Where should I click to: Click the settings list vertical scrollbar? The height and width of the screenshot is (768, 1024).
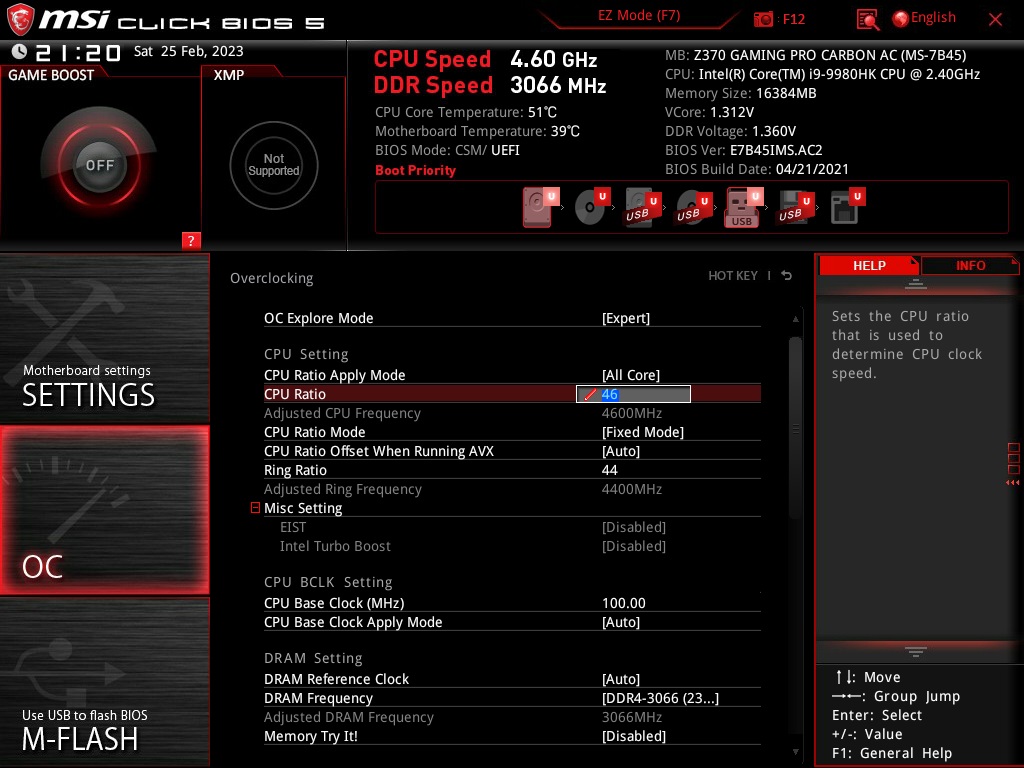795,428
